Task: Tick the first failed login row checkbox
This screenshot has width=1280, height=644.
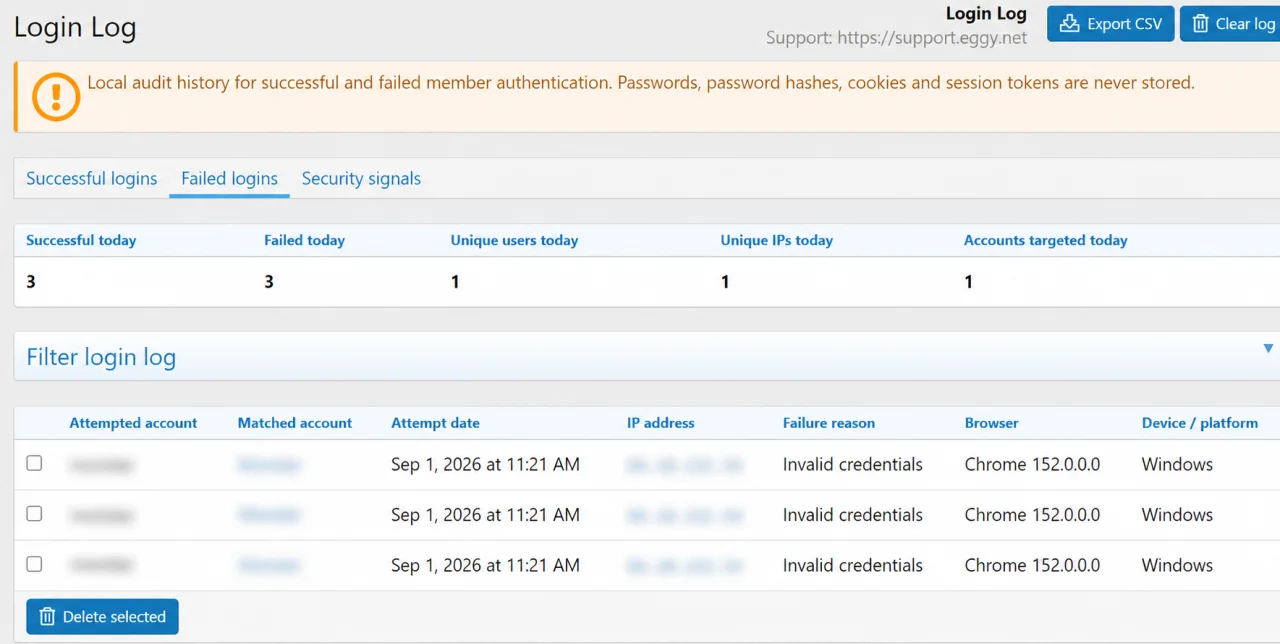Action: click(34, 463)
